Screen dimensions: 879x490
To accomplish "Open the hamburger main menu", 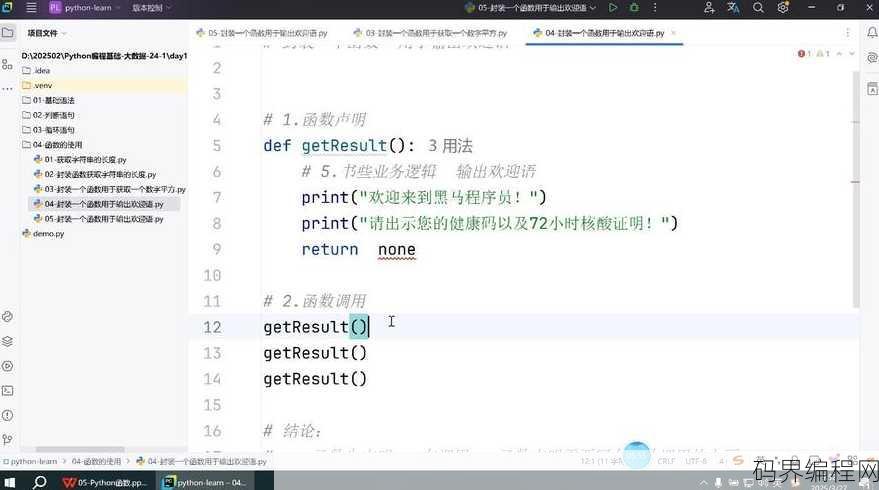I will tap(31, 8).
